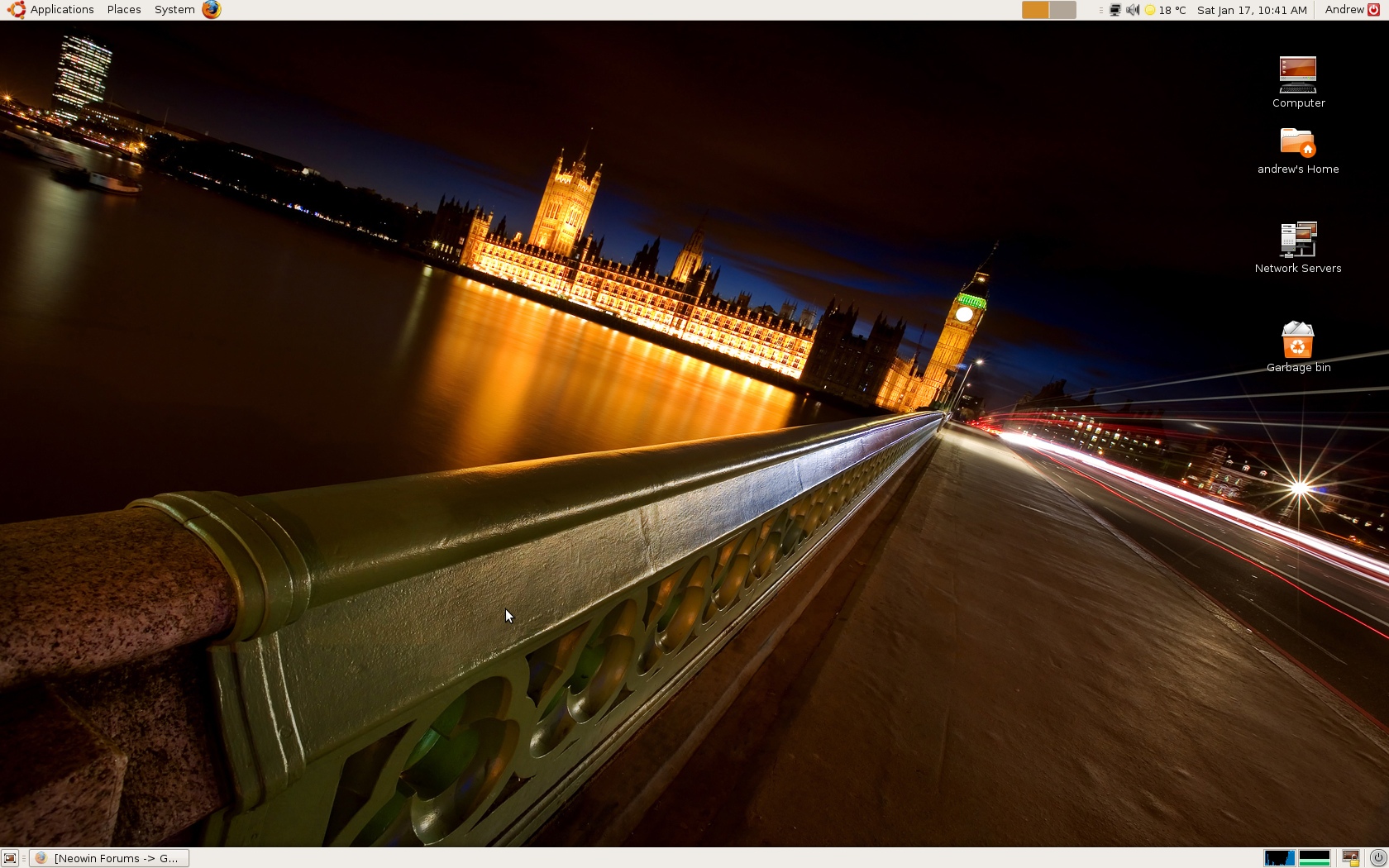The width and height of the screenshot is (1389, 868).
Task: Lock the screen with the padlock icon
Action: pyautogui.click(x=1351, y=858)
